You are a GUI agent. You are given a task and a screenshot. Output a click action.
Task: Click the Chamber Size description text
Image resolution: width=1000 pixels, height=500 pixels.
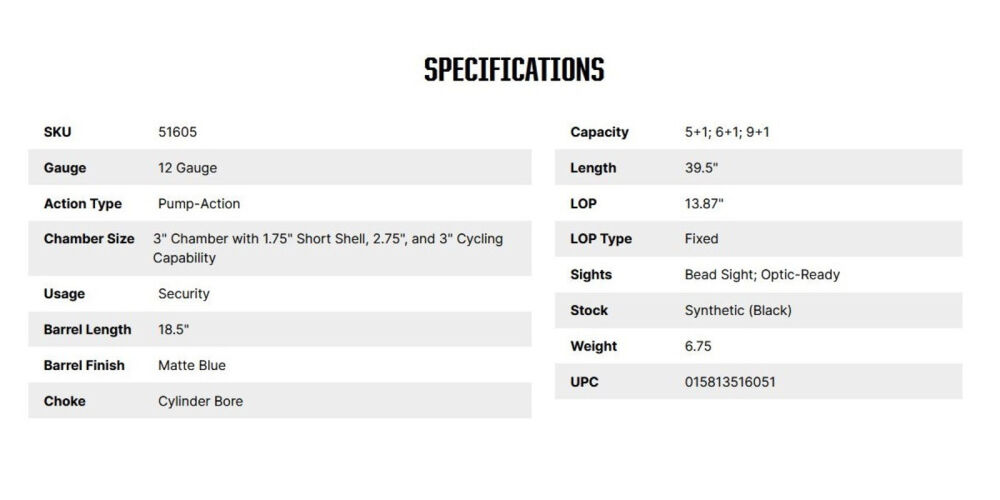[327, 248]
